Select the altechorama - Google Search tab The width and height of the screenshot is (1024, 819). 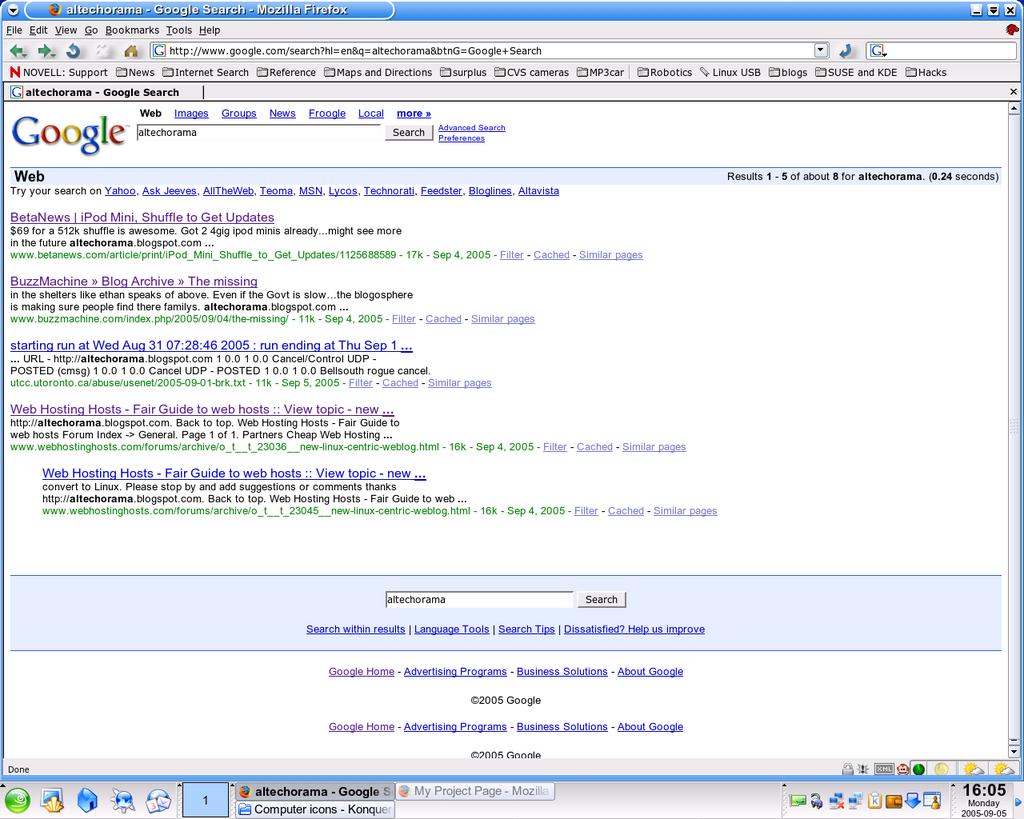[106, 93]
